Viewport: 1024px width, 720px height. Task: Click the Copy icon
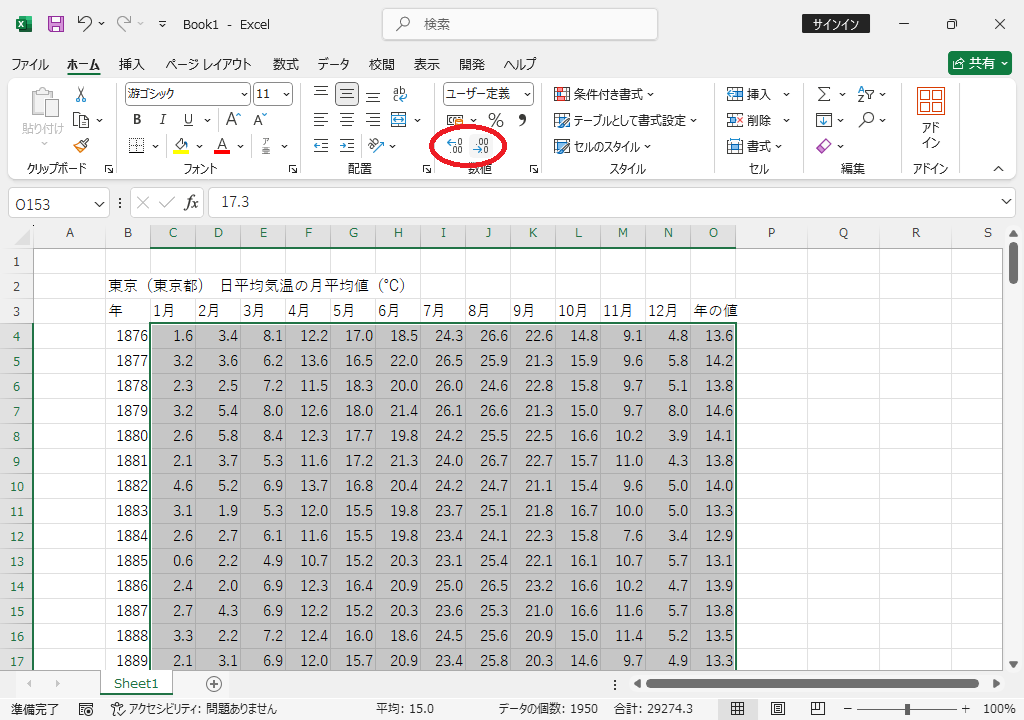(81, 120)
